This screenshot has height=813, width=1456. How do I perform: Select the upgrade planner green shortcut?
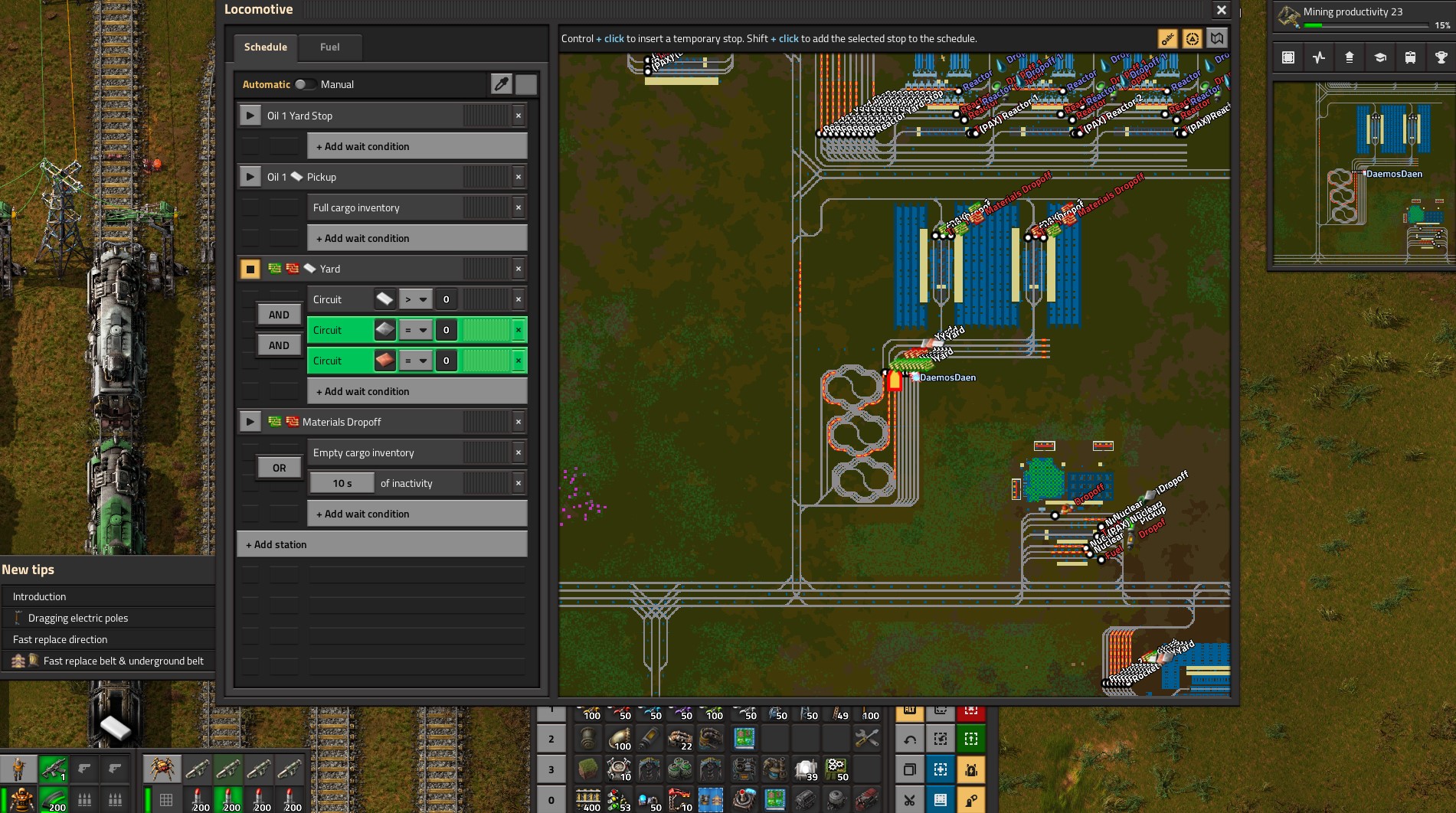(x=971, y=739)
